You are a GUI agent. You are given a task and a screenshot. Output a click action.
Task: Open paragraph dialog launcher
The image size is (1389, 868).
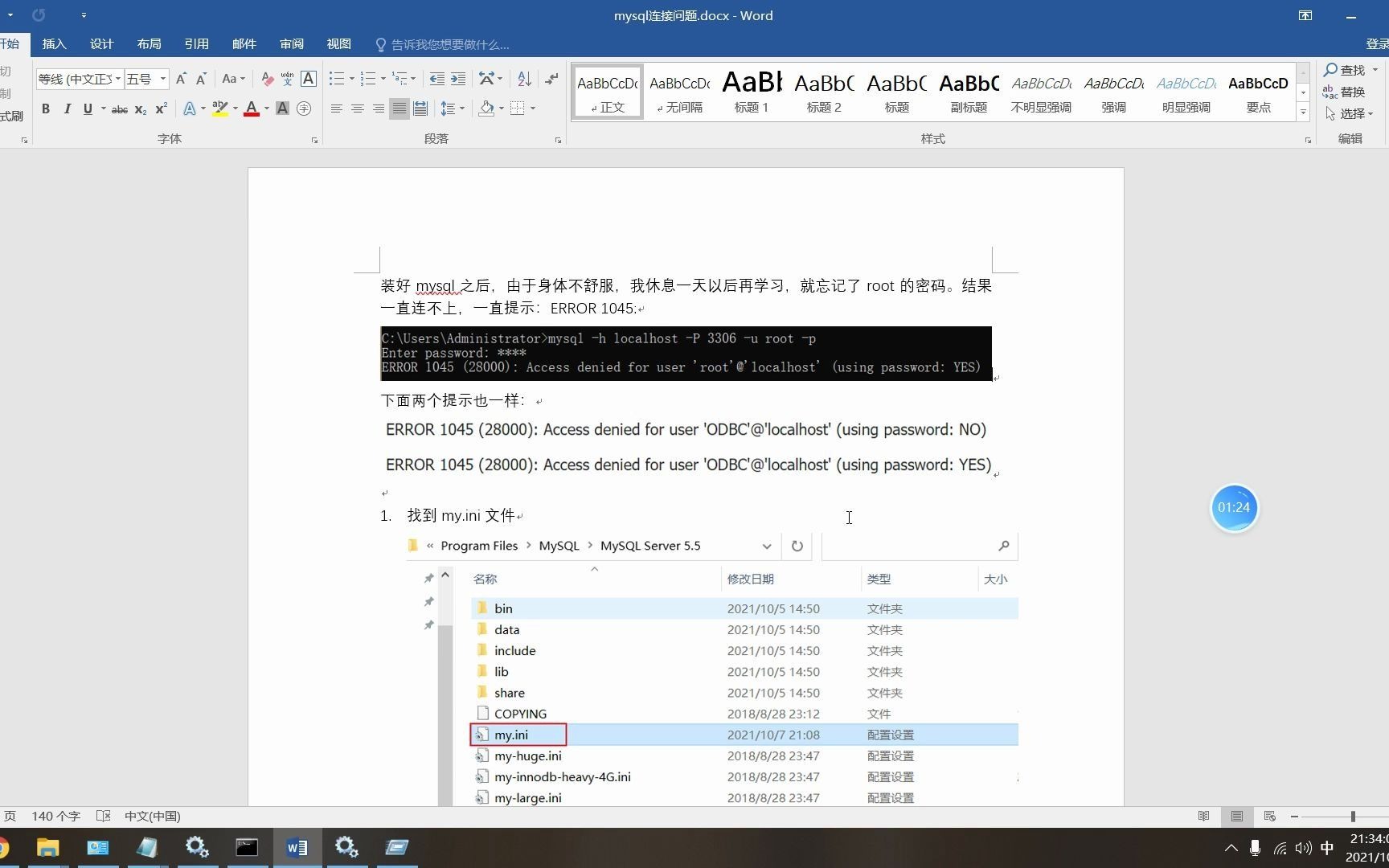pyautogui.click(x=558, y=140)
